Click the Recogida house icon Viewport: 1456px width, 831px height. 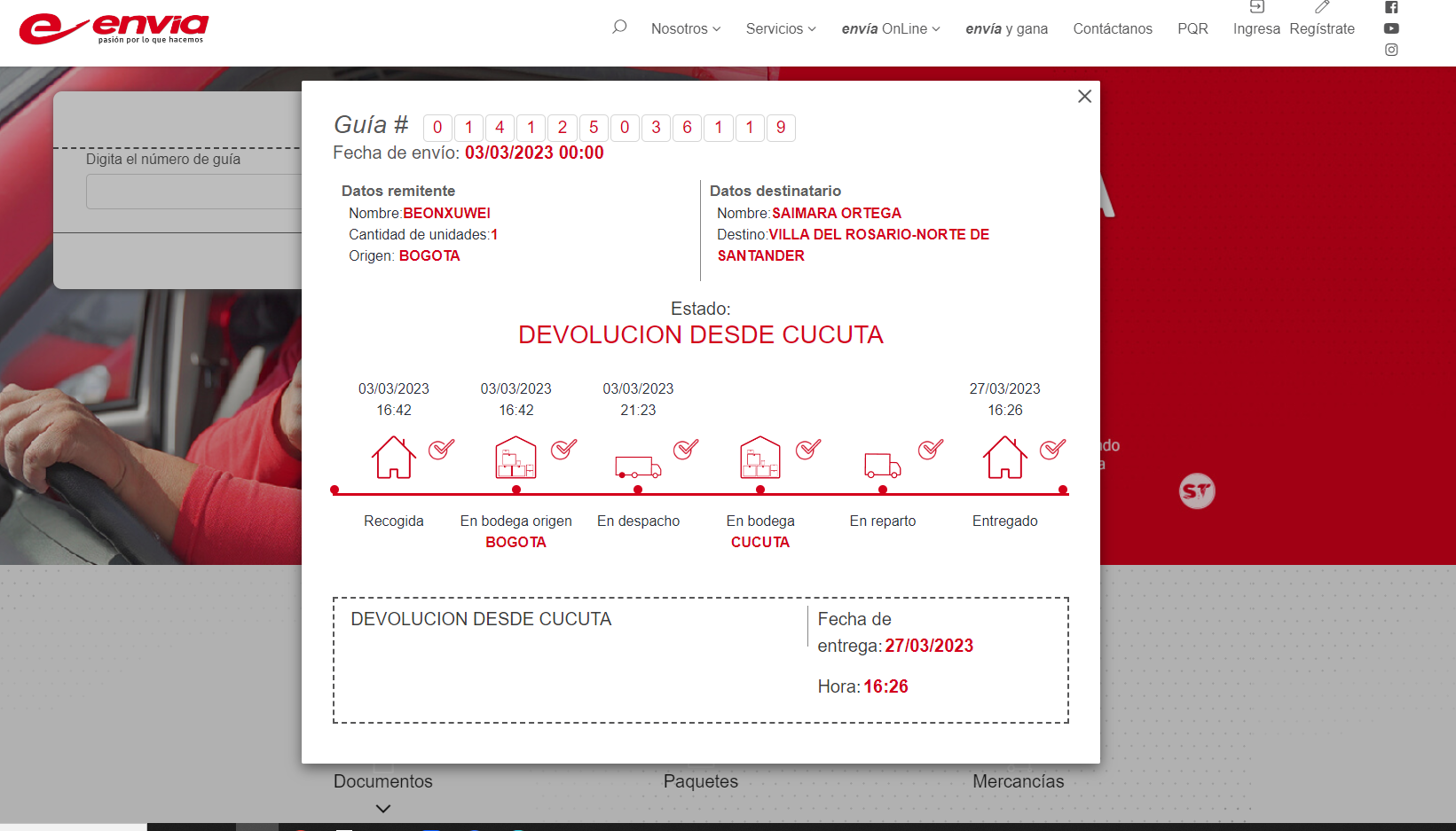pos(394,458)
